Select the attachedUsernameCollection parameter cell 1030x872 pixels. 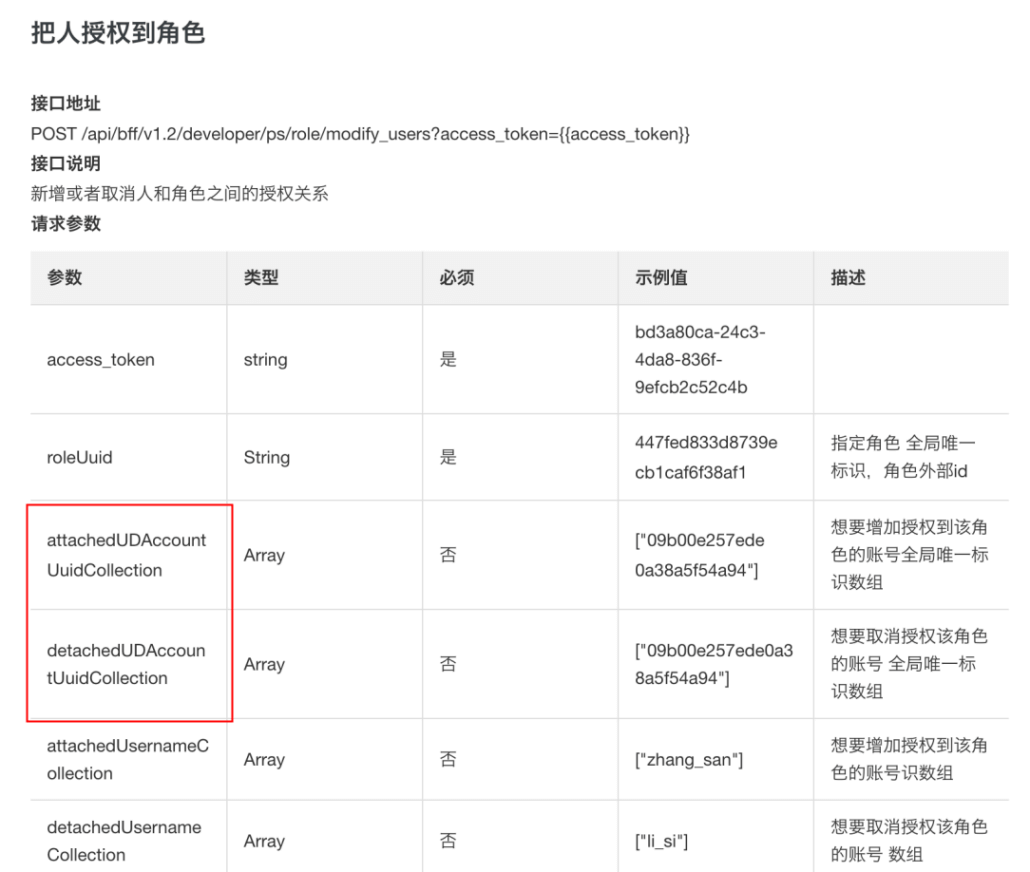(128, 759)
